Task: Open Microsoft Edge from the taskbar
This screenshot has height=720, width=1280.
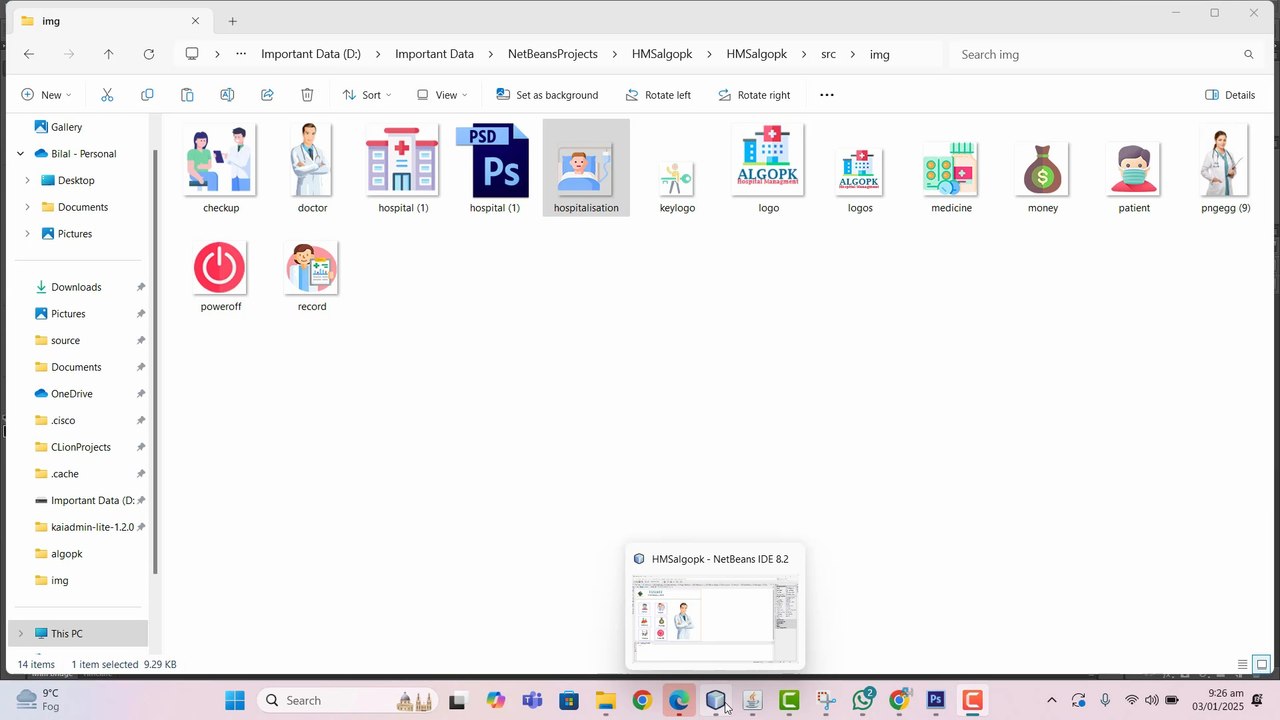Action: tap(679, 700)
